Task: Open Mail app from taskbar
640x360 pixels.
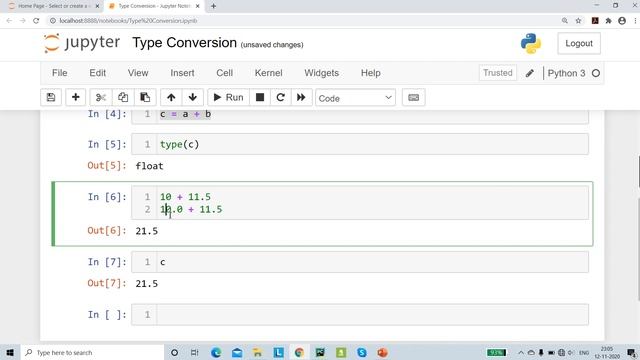Action: click(237, 353)
